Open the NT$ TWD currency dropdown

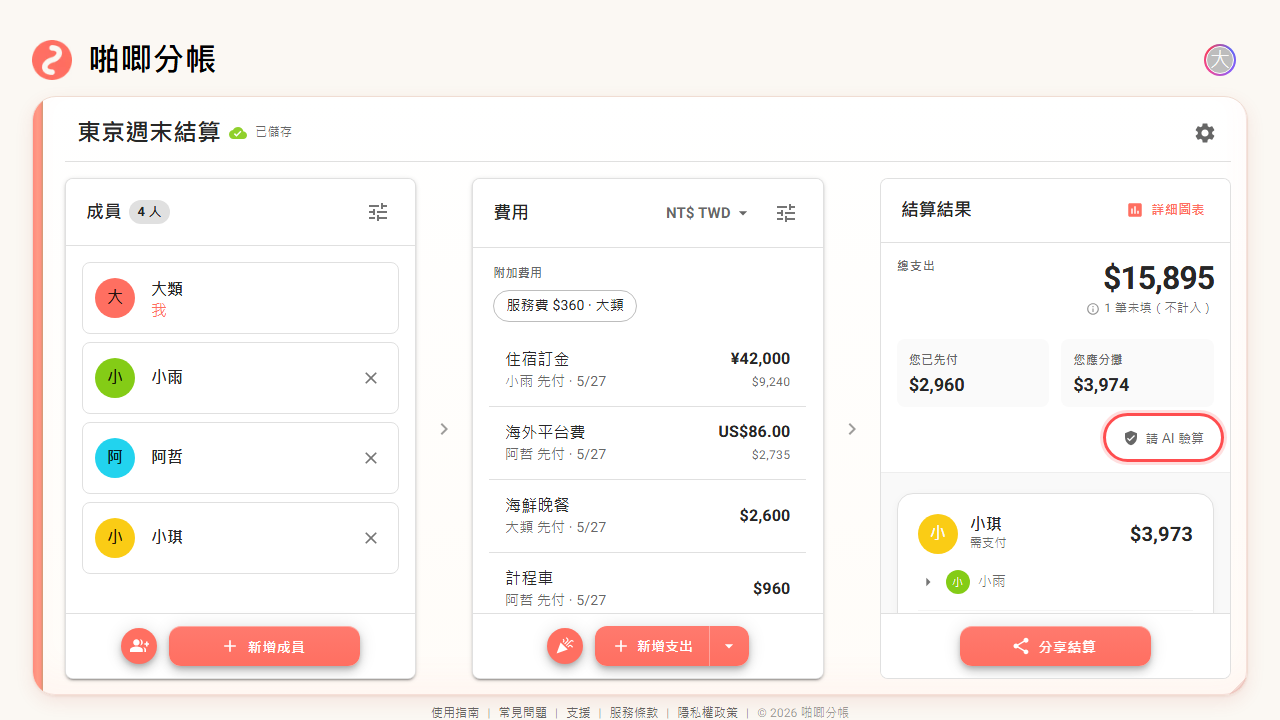pos(707,213)
